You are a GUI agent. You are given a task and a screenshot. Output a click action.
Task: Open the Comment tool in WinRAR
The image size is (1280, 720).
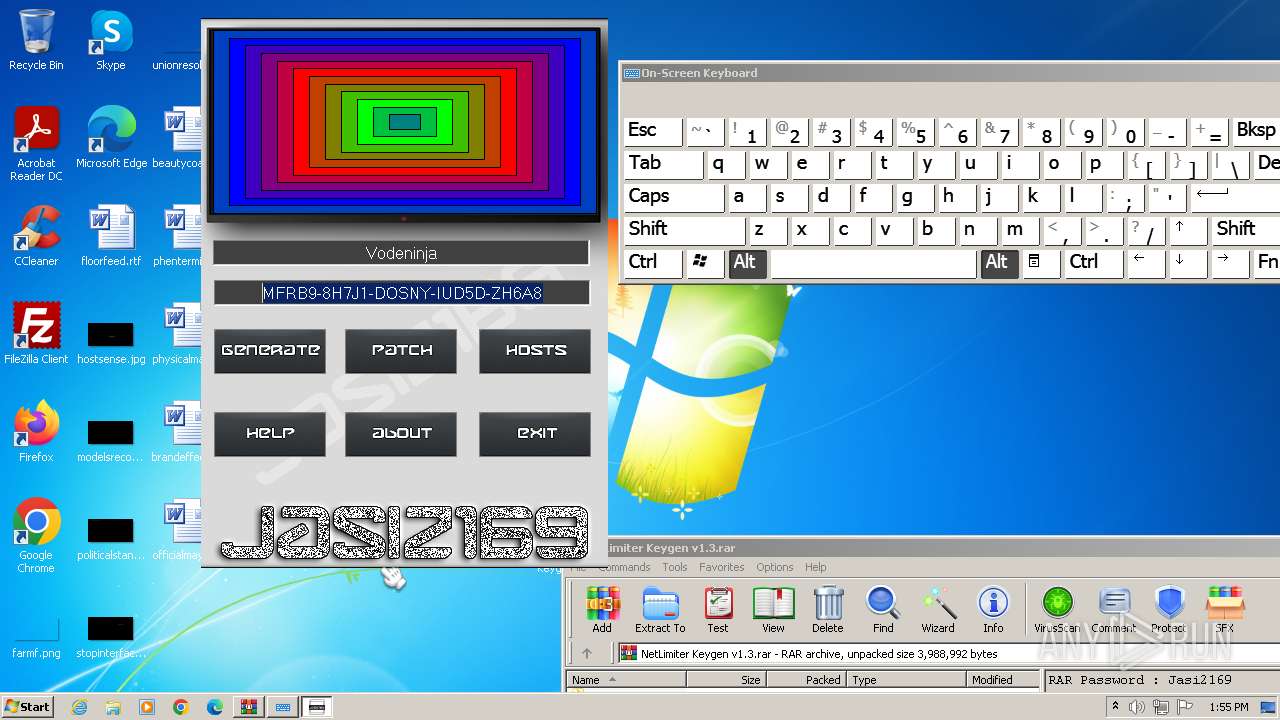tap(1113, 610)
